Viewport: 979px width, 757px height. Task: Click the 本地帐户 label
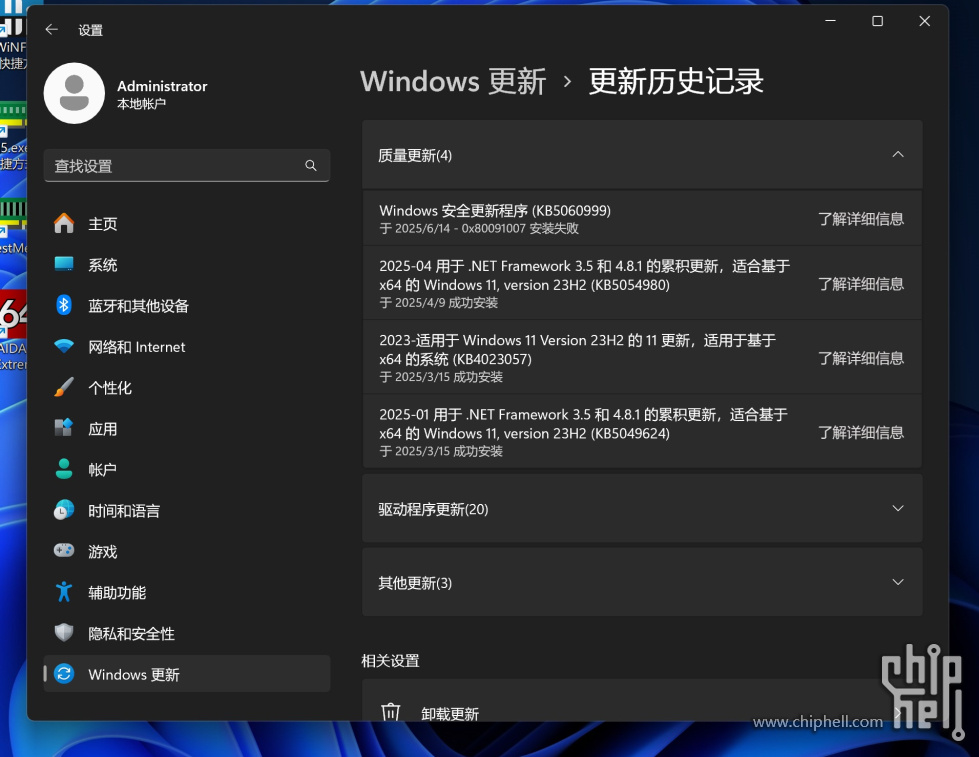[142, 104]
